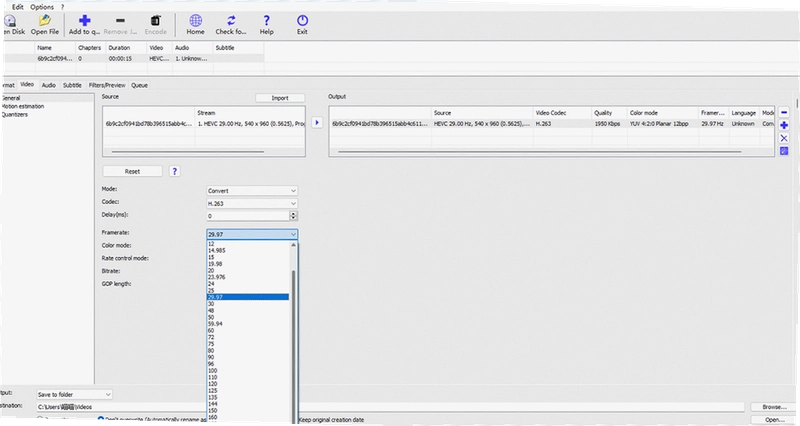Select Motion estimation in the left panel
The width and height of the screenshot is (800, 426).
tap(23, 106)
